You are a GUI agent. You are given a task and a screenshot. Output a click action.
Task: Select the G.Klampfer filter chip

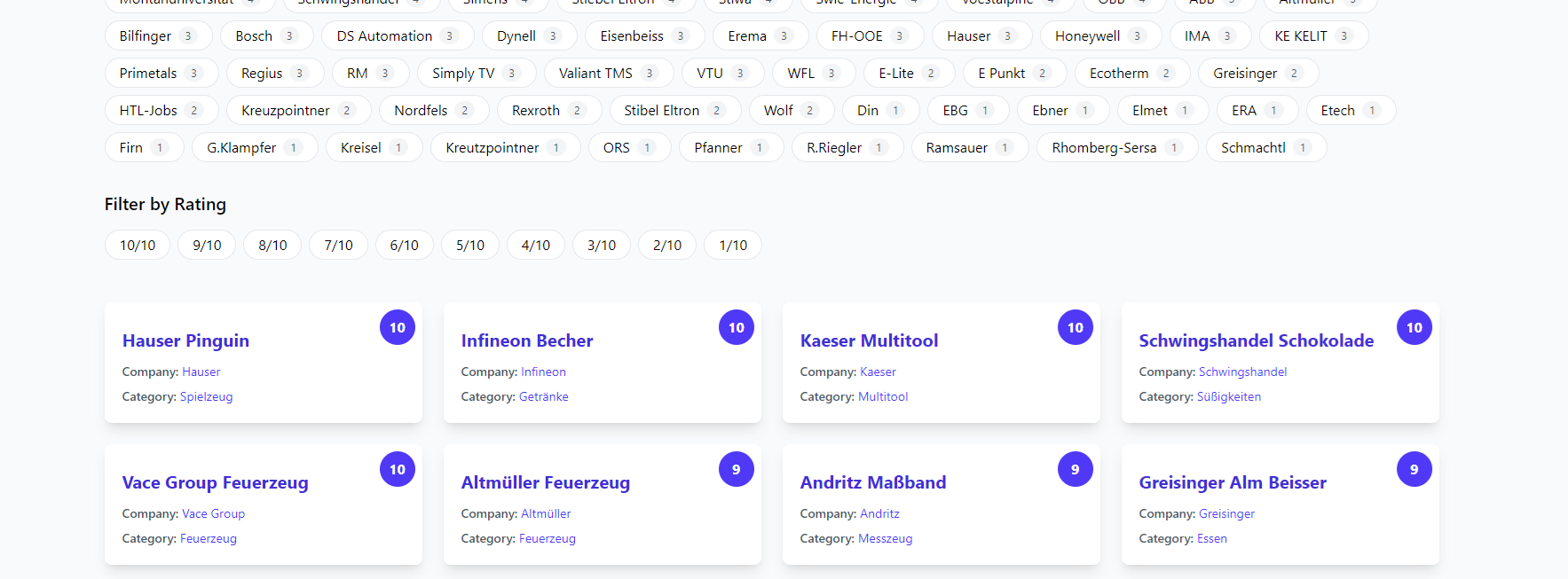coord(256,148)
